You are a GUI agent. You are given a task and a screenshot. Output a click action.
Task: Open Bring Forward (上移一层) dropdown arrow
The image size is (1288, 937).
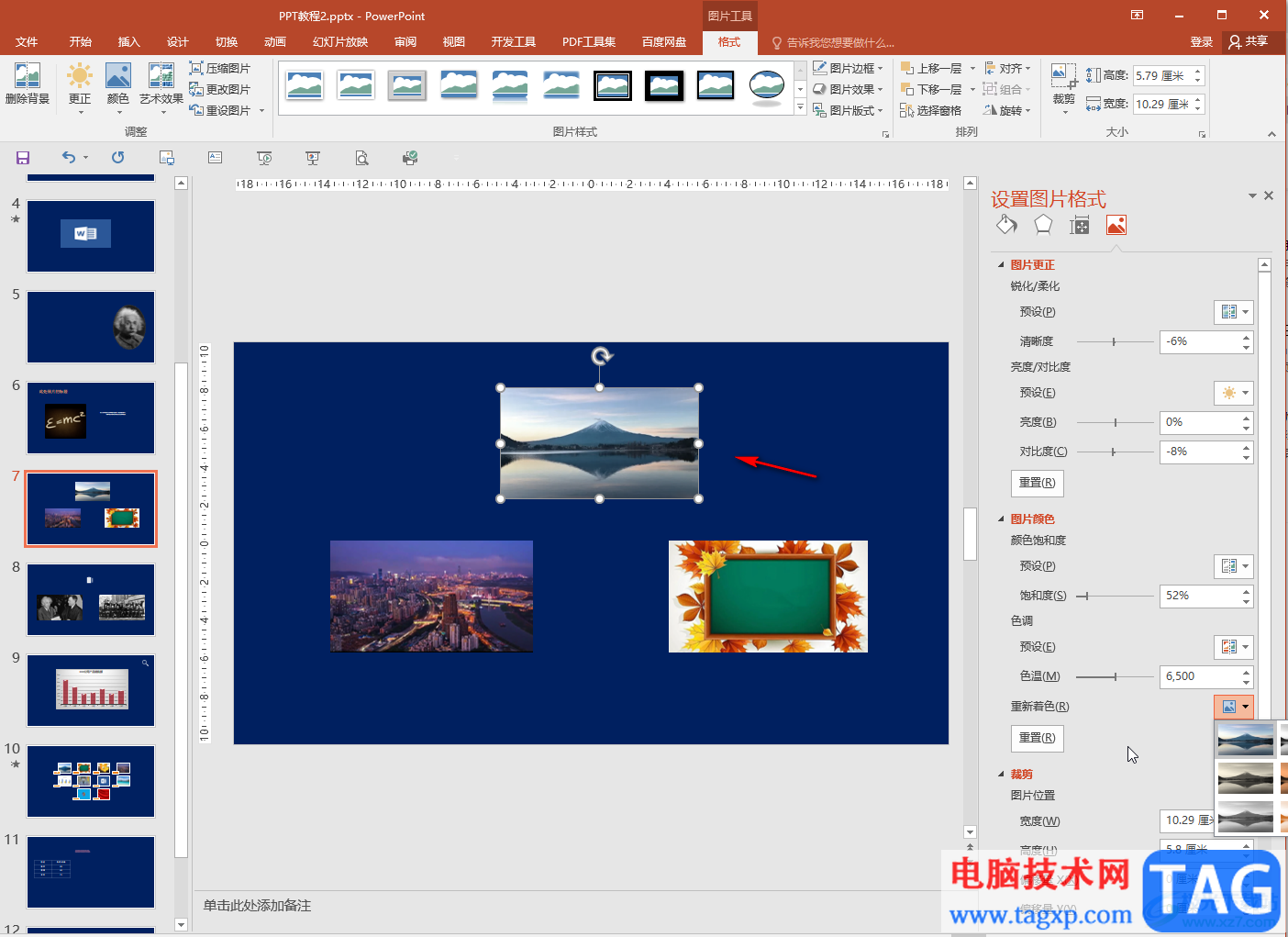pos(972,69)
